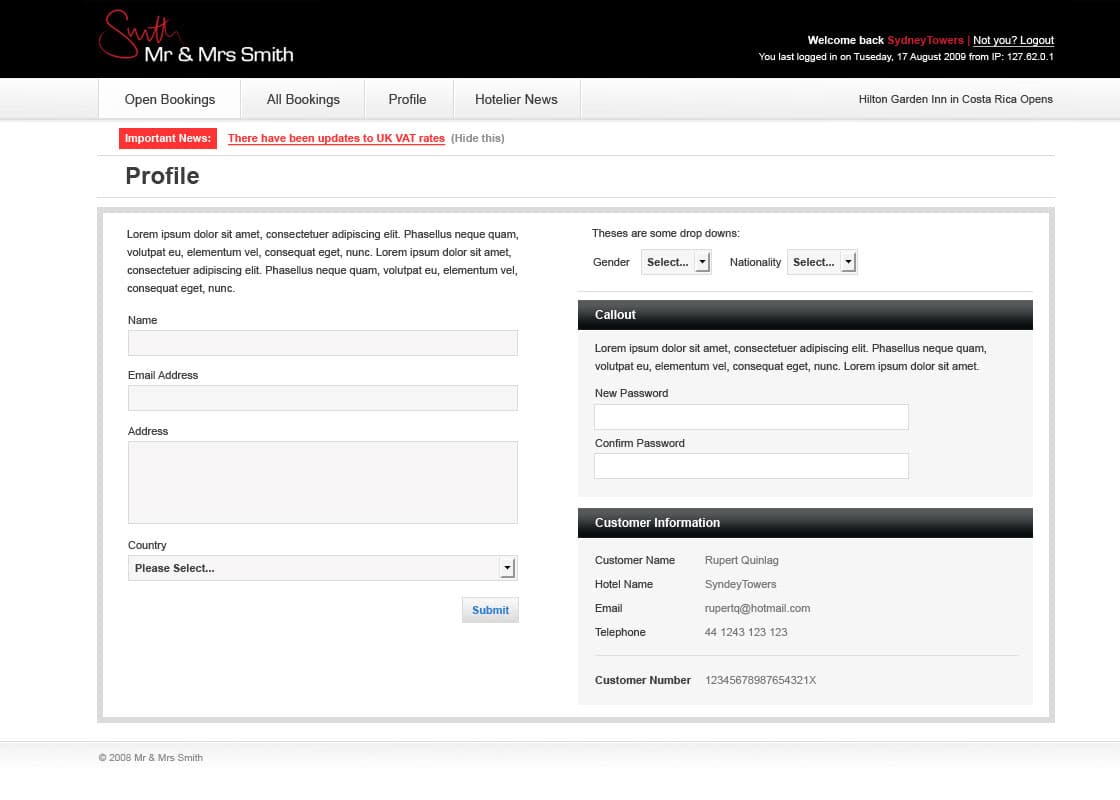The height and width of the screenshot is (800, 1120).
Task: Go to the All Bookings tab
Action: [303, 99]
